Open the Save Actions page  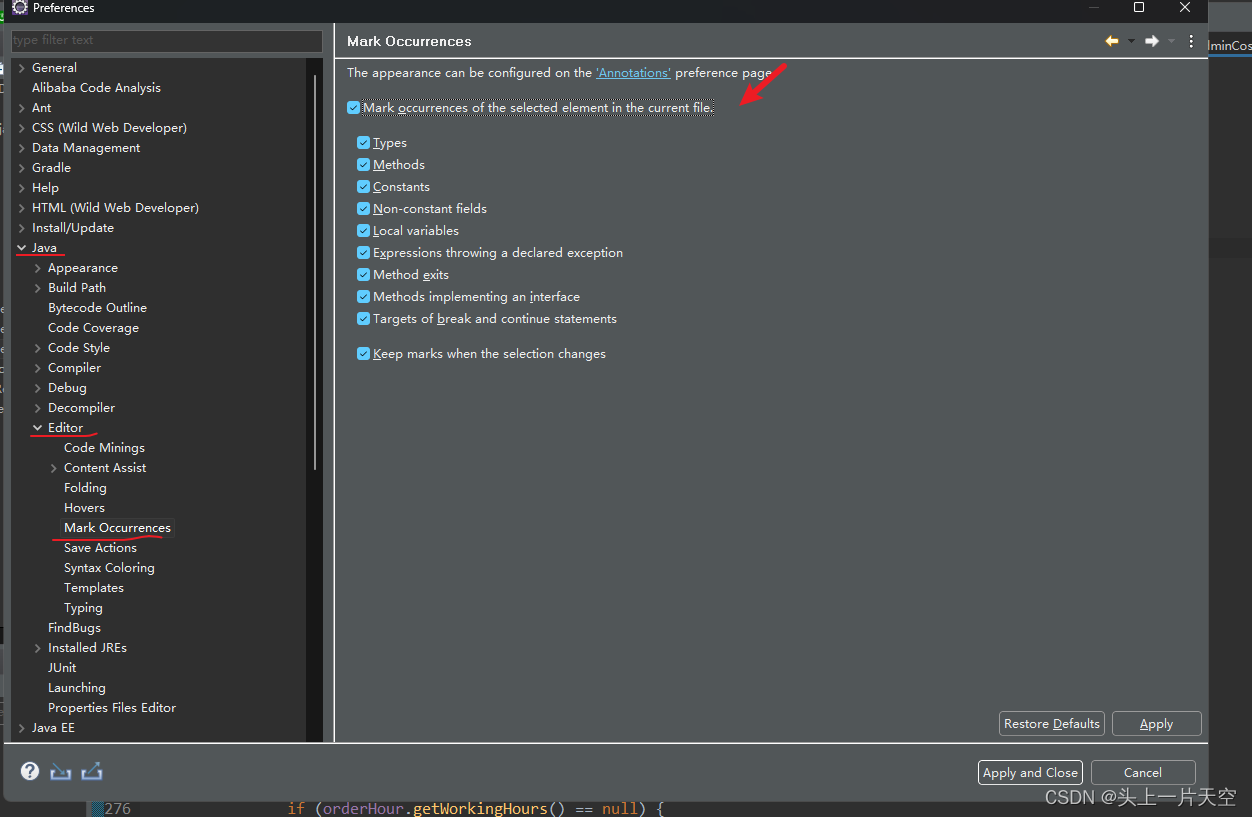point(100,548)
